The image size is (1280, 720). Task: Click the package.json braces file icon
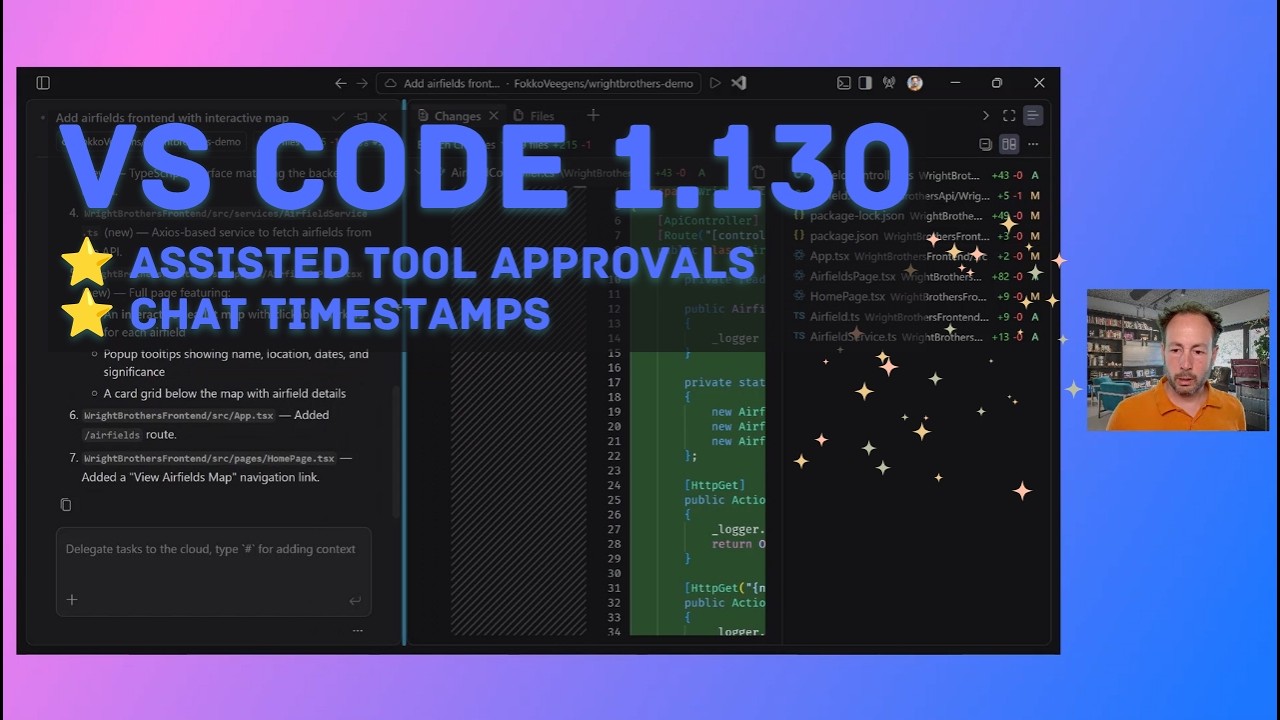(799, 236)
